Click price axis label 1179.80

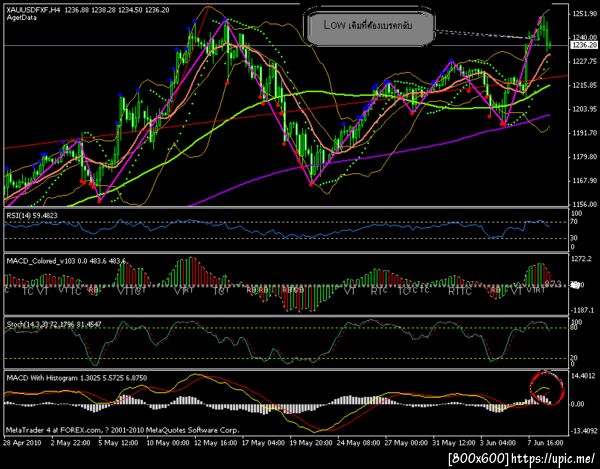point(585,156)
